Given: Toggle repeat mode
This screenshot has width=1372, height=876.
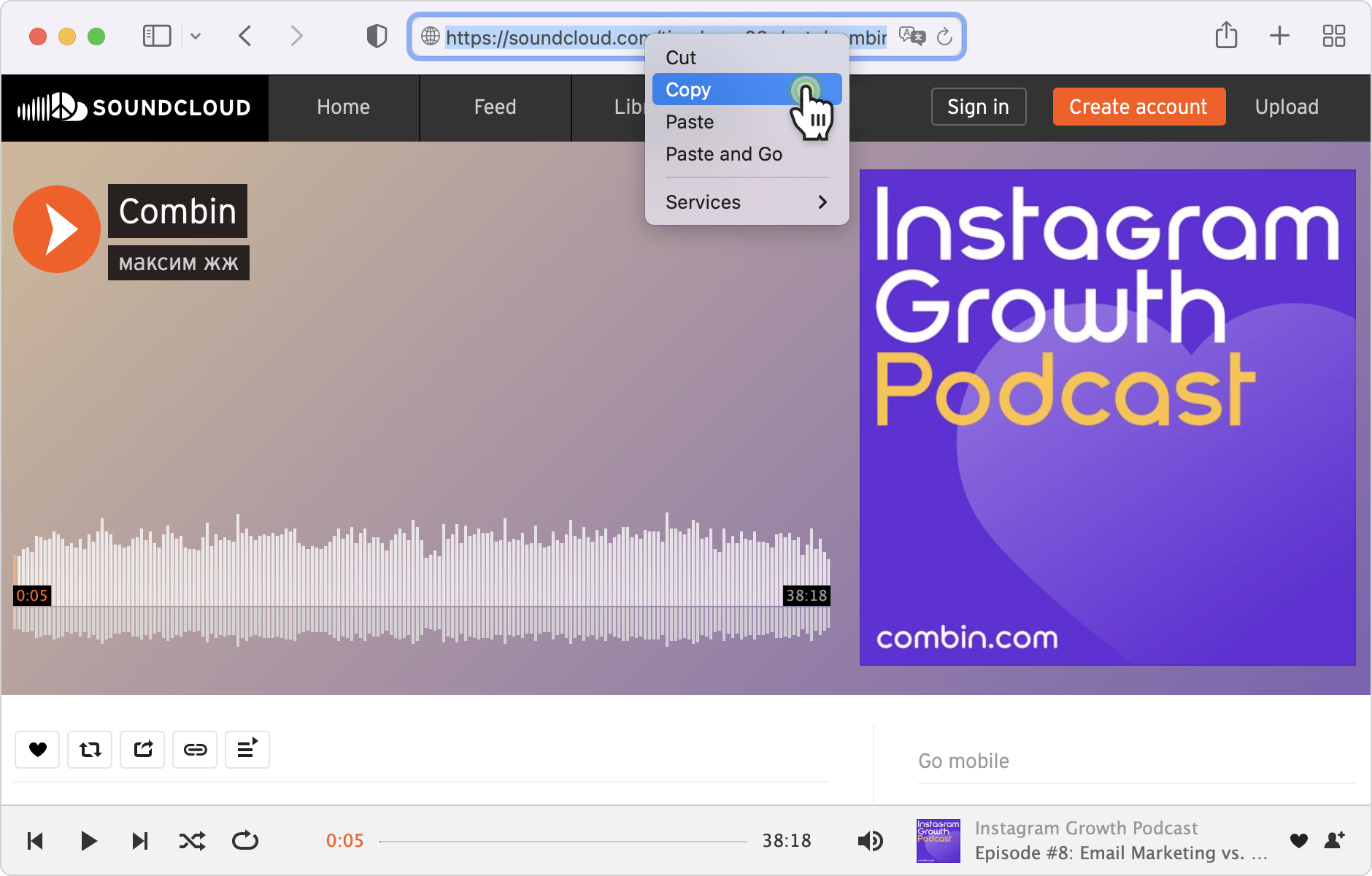Looking at the screenshot, I should coord(245,840).
